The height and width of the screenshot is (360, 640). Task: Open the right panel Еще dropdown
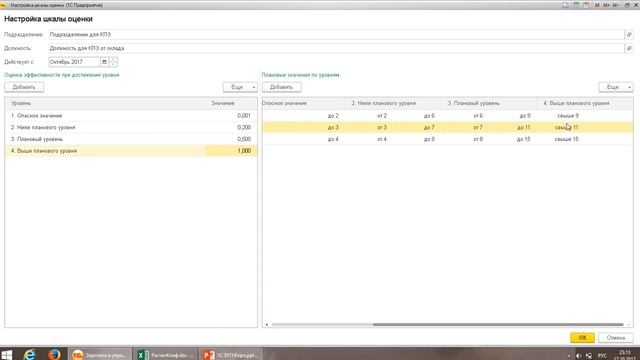point(616,87)
